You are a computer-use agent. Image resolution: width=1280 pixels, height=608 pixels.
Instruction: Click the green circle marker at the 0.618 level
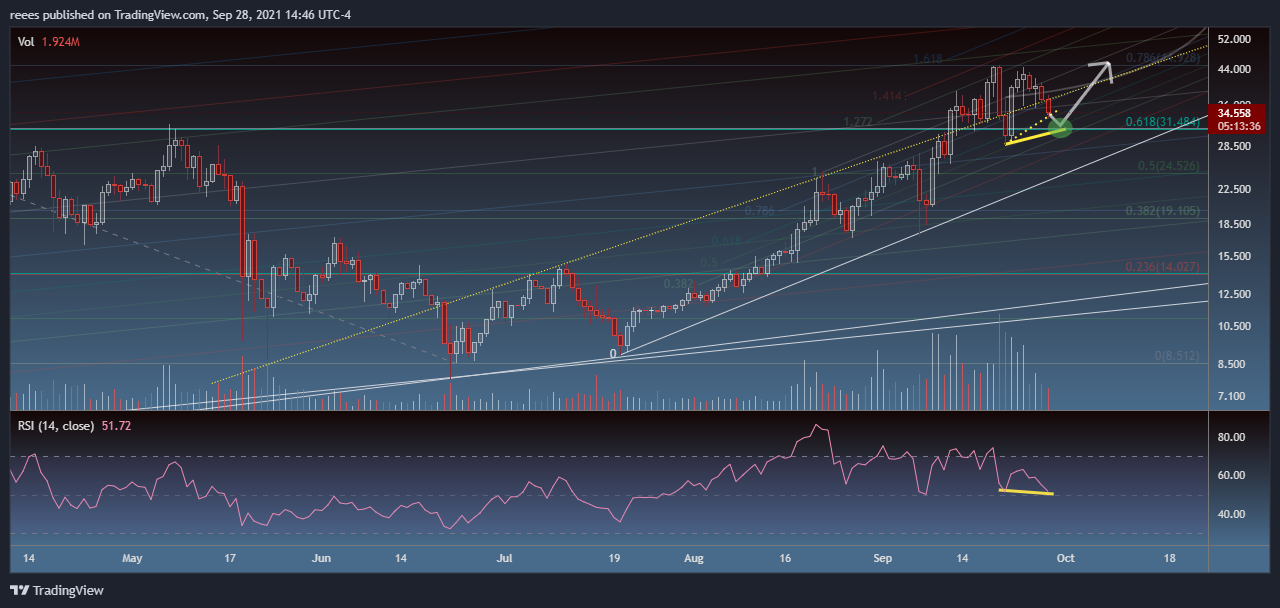click(x=1060, y=127)
